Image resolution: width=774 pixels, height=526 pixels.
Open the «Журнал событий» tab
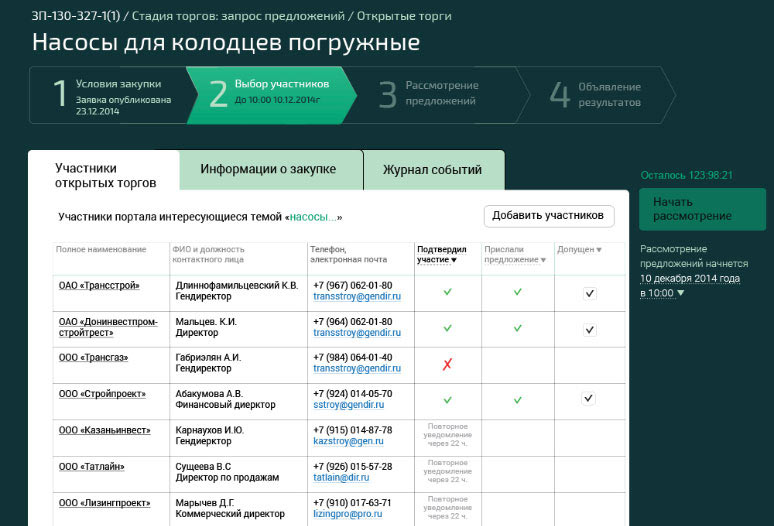point(432,169)
